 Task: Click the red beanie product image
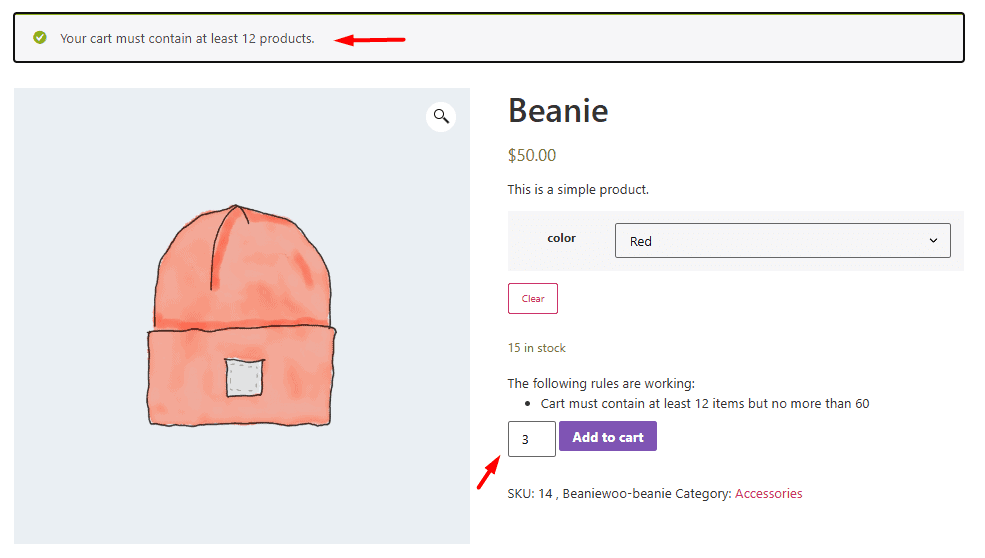(x=241, y=318)
